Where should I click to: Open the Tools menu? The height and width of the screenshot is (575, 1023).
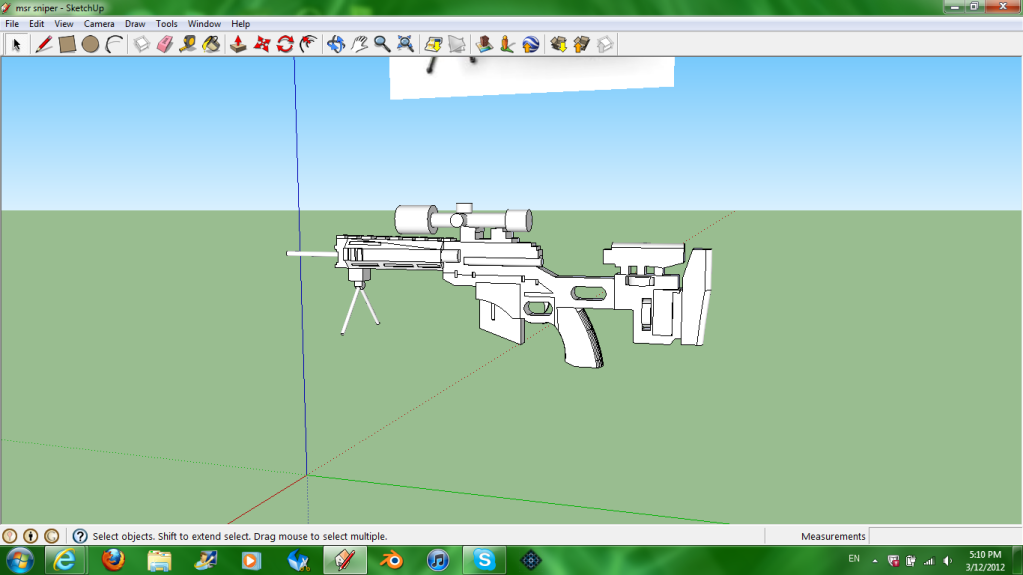[166, 23]
